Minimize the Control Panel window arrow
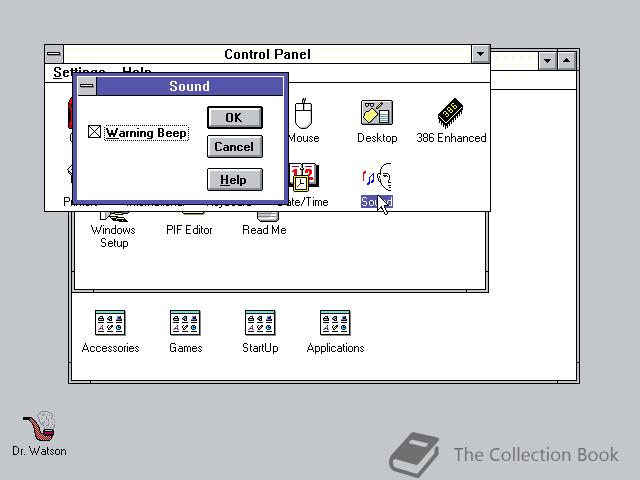 coord(480,53)
